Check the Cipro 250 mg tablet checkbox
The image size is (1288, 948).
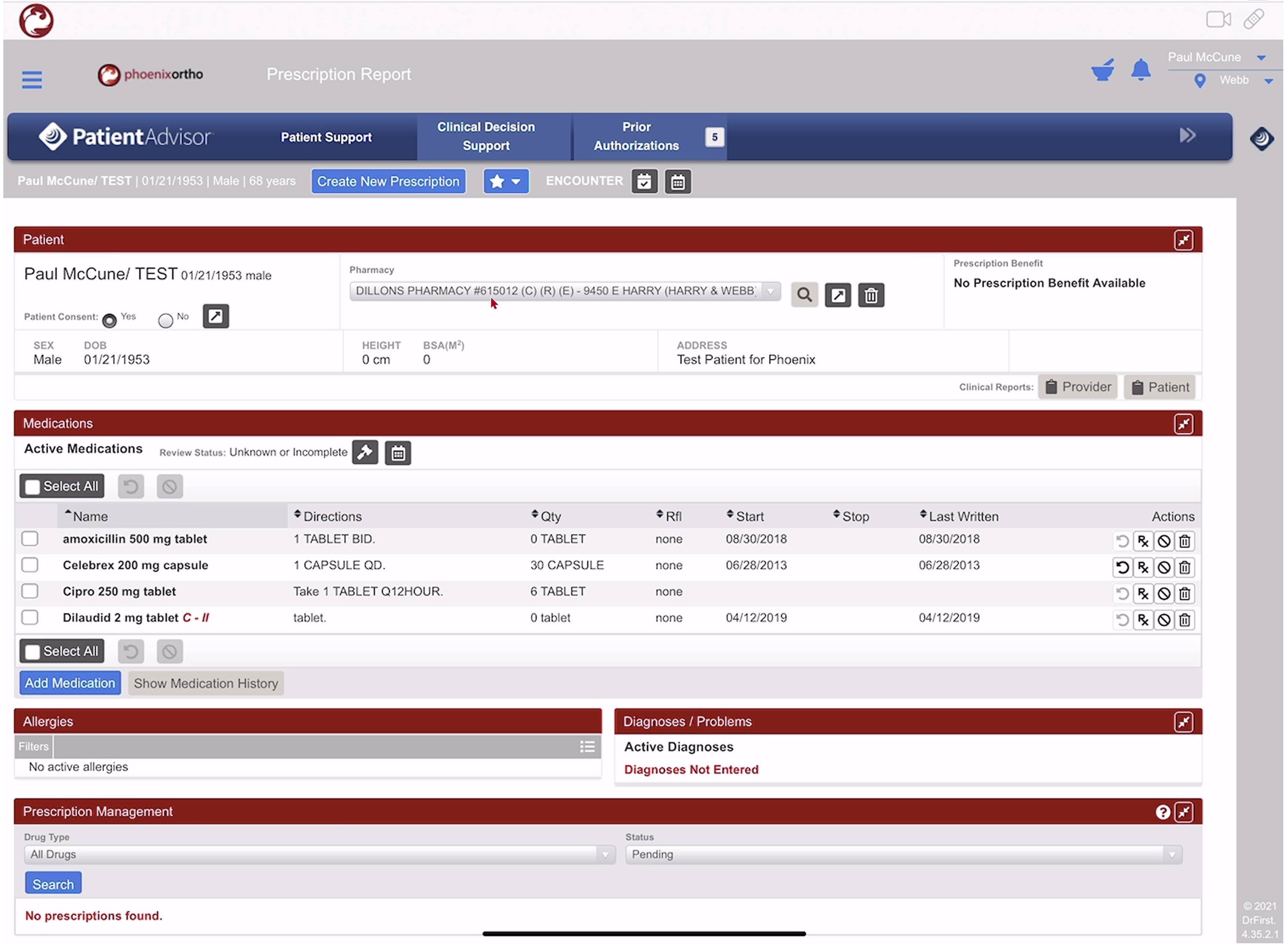(x=30, y=591)
